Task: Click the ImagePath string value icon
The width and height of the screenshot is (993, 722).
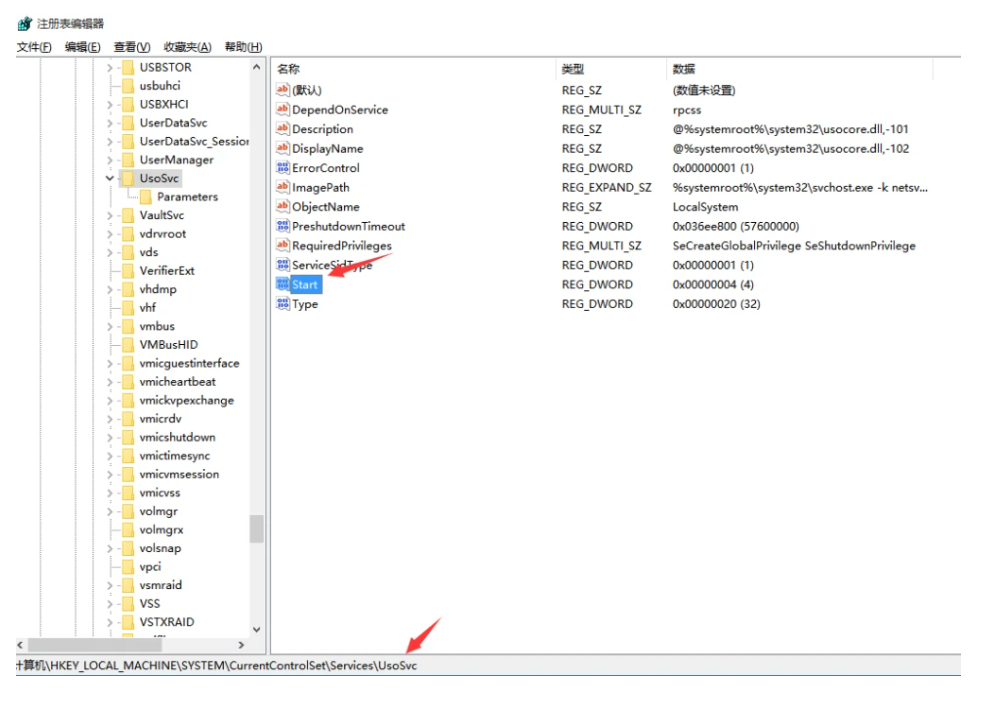Action: pos(283,188)
